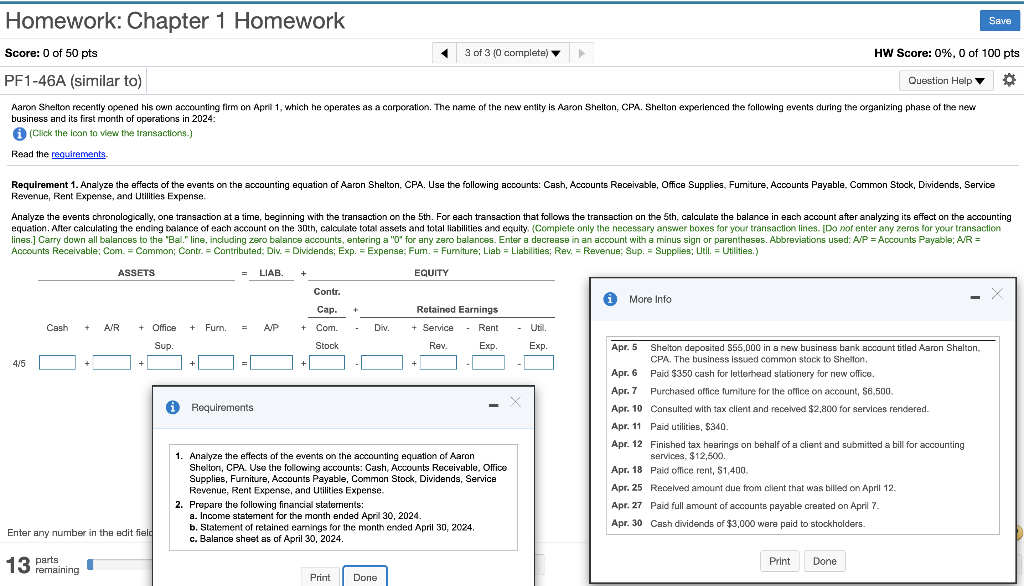
Task: Click the More Info dialog info icon
Action: point(611,299)
